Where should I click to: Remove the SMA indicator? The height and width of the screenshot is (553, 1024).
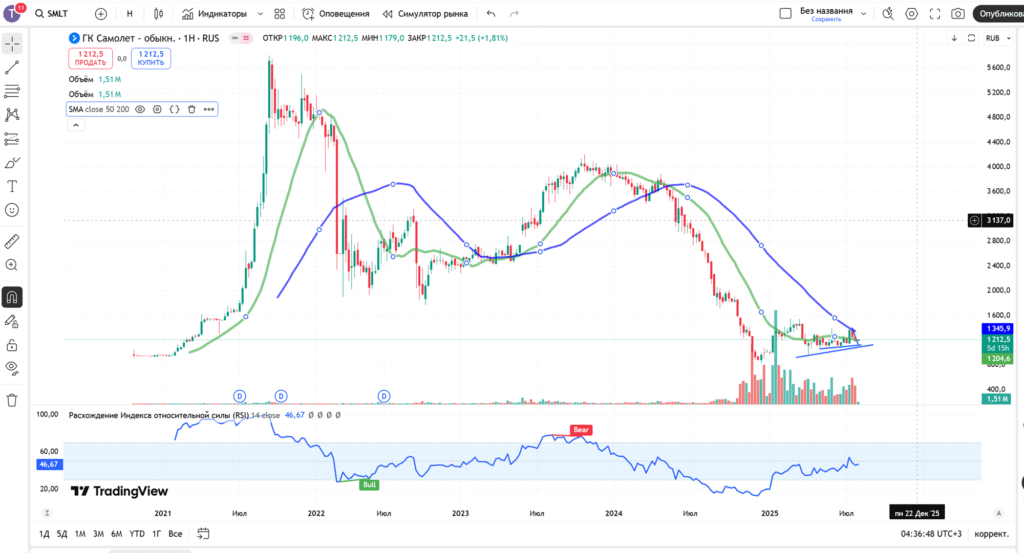(x=191, y=109)
